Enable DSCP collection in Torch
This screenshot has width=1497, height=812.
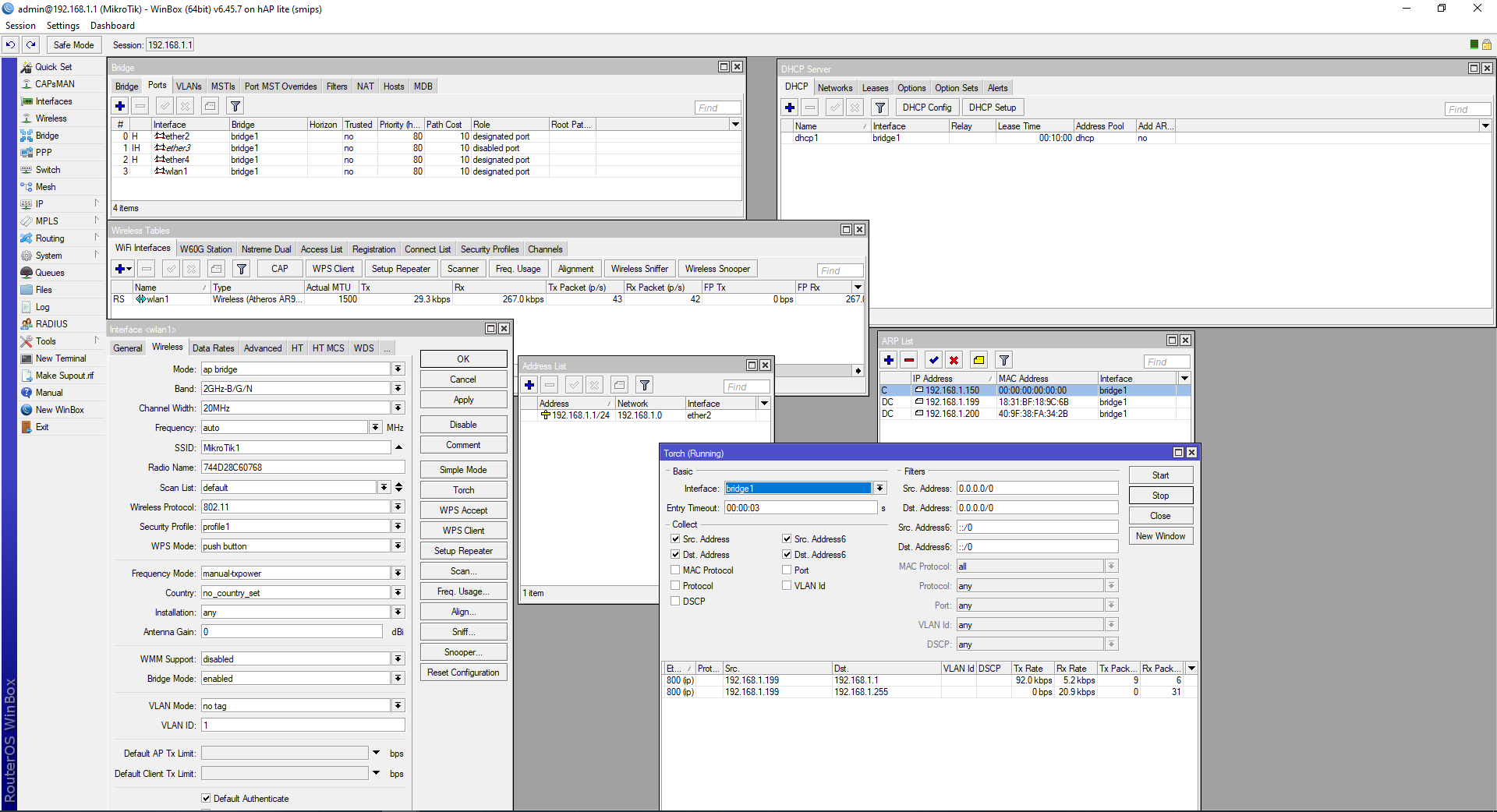[675, 602]
